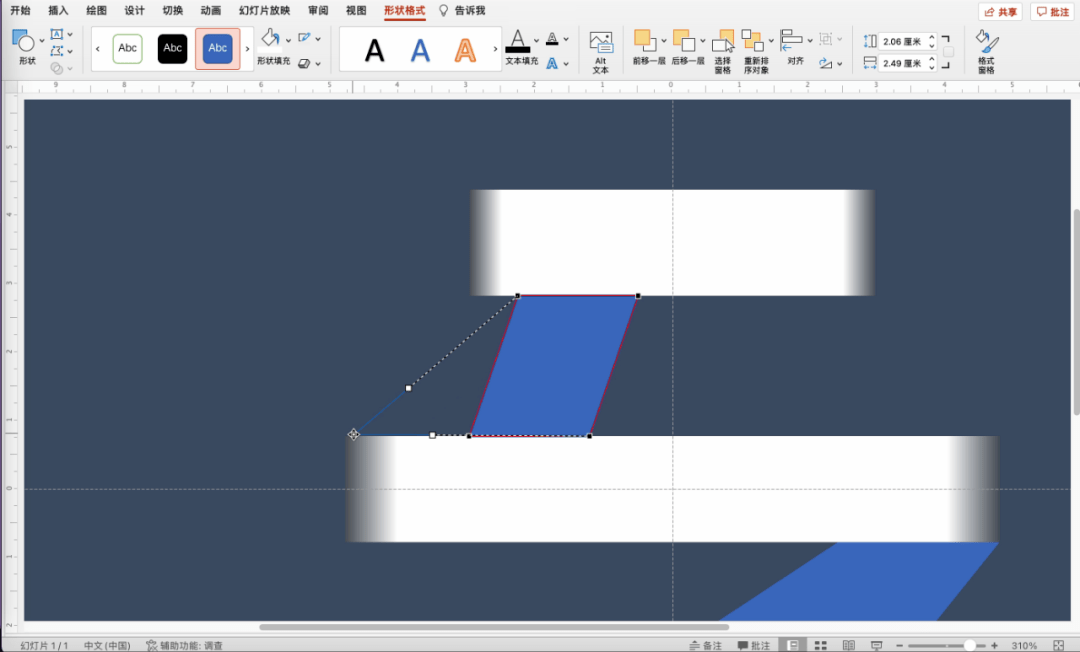1080x652 pixels.
Task: Apply the blue Abc shape style
Action: (x=218, y=48)
